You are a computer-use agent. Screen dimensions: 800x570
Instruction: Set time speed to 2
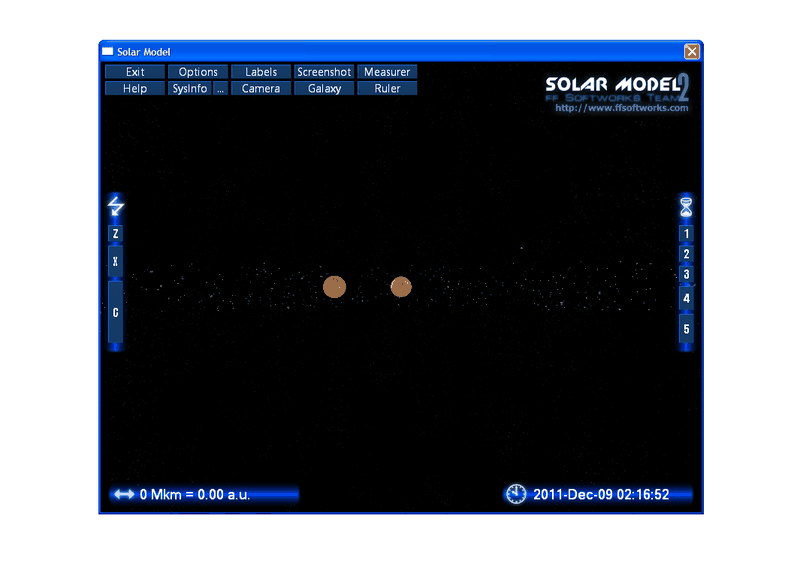pos(686,254)
